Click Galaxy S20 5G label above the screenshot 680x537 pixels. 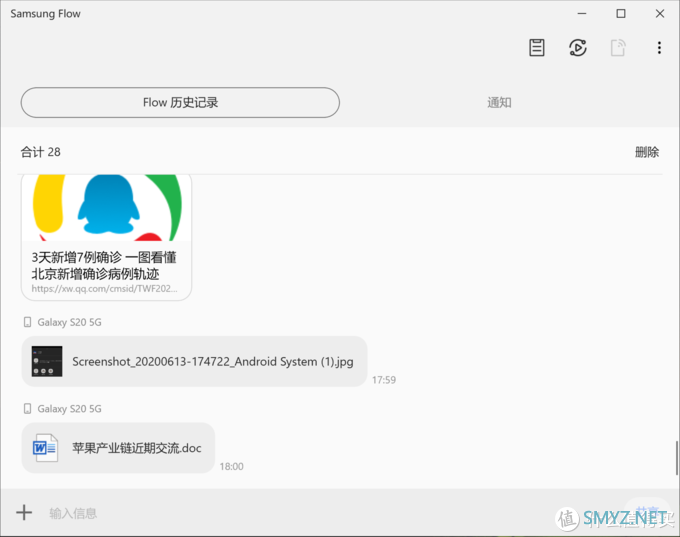69,322
